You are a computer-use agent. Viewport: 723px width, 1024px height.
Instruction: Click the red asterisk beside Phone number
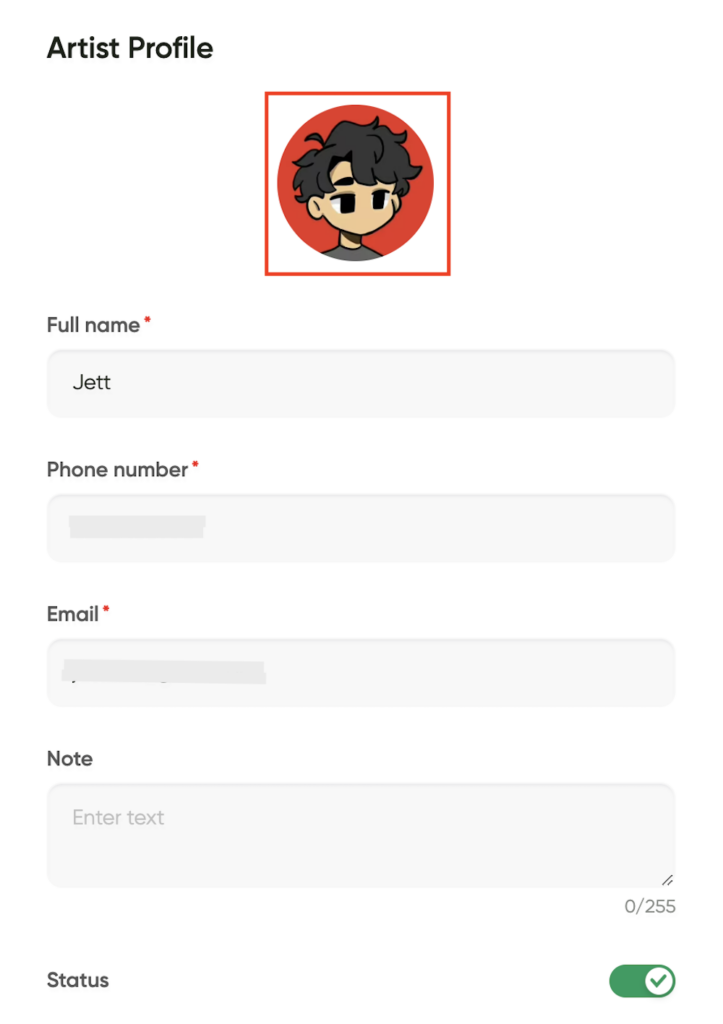[195, 464]
